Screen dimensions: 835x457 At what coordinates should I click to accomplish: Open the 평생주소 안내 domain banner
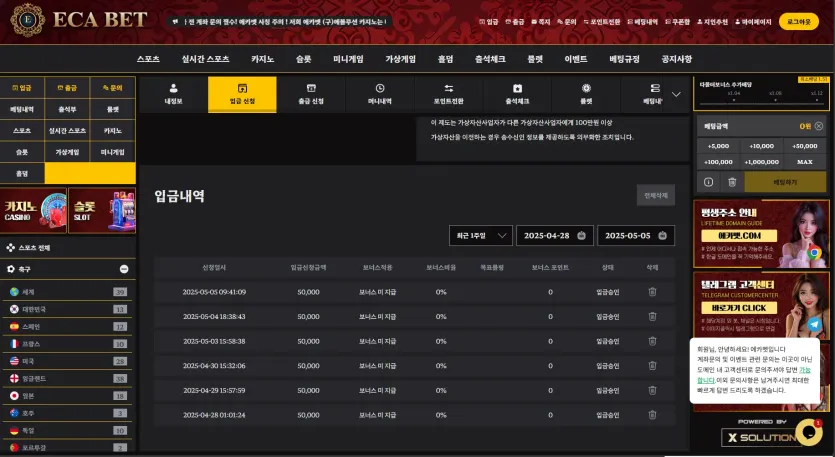(761, 234)
